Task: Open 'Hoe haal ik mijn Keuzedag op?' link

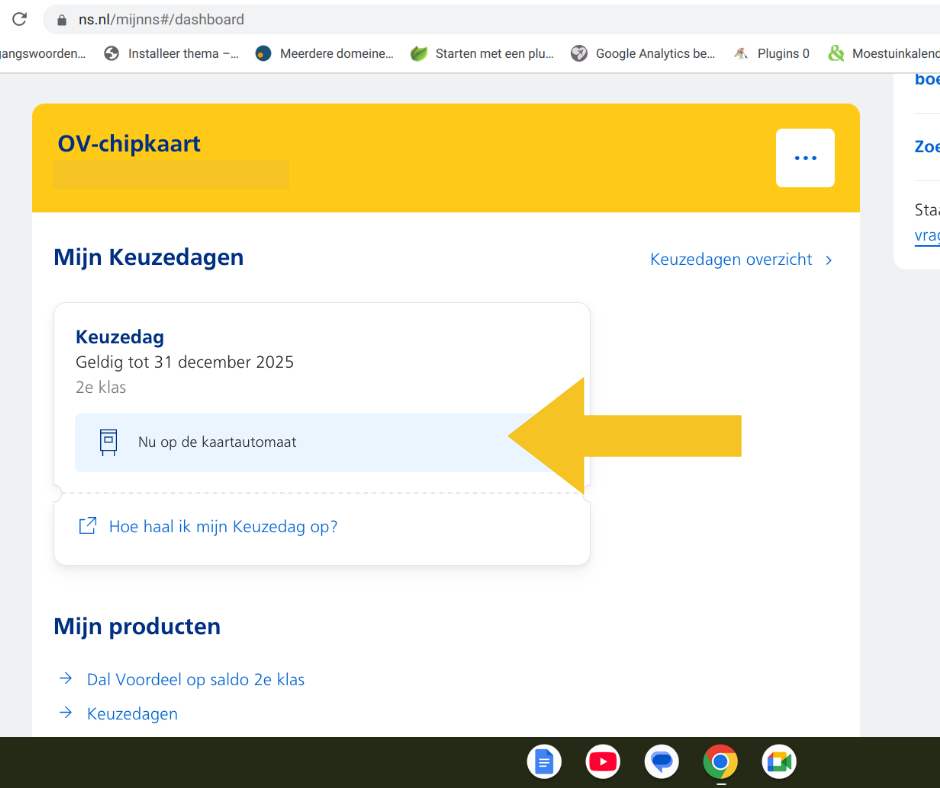Action: [223, 527]
